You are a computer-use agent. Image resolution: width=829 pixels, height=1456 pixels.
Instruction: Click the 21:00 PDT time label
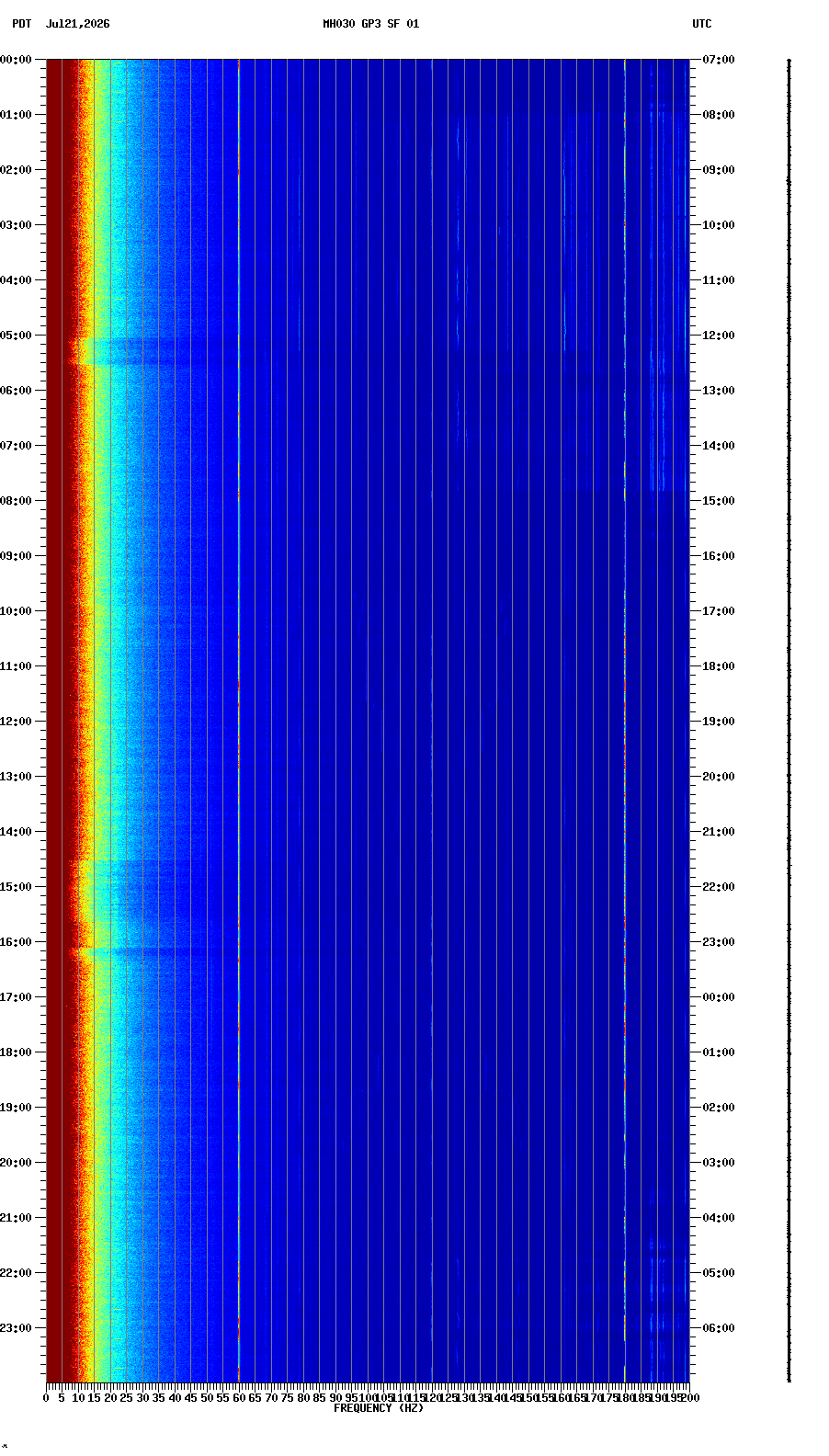pos(16,1218)
